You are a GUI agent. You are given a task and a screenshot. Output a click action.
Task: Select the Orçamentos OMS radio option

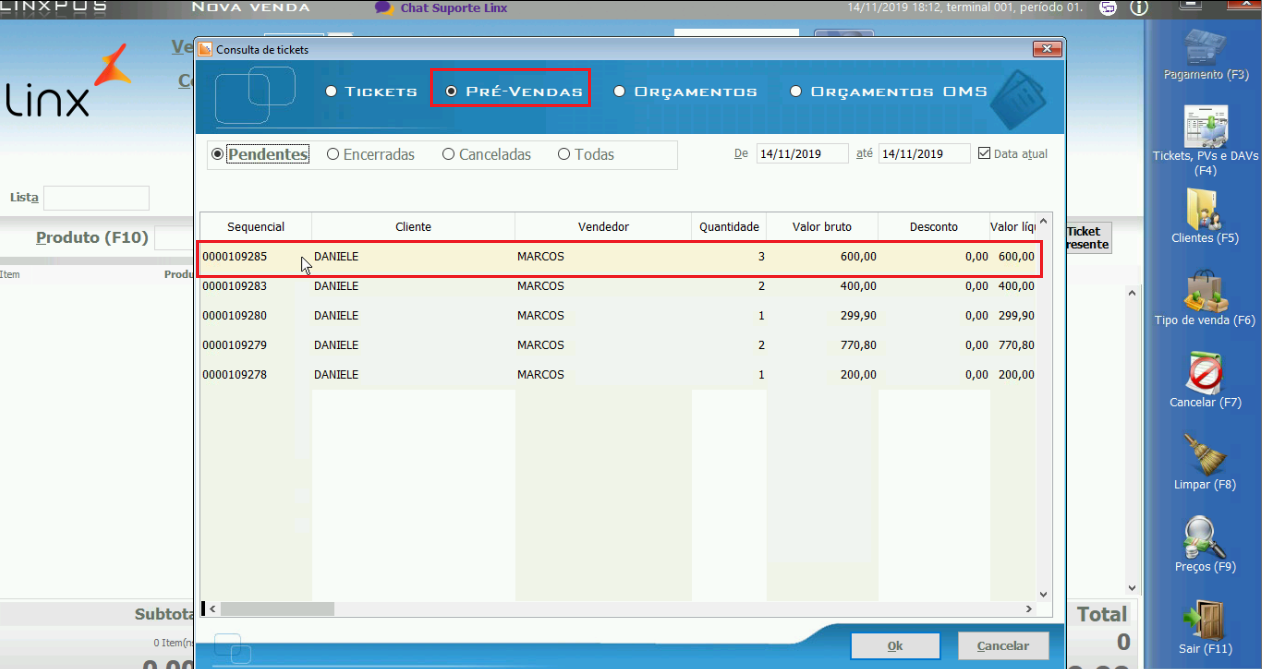click(889, 91)
